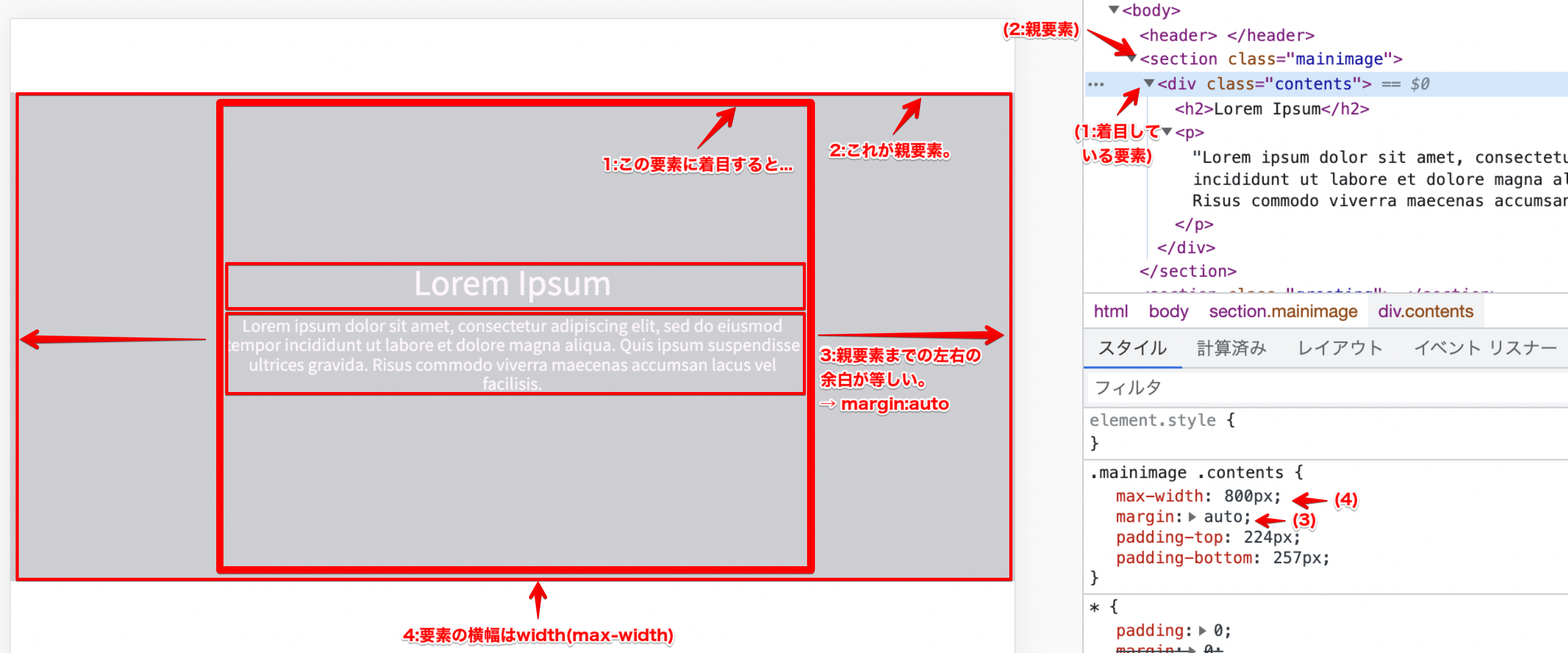
Task: Click the max-width property name
Action: pos(1159,496)
